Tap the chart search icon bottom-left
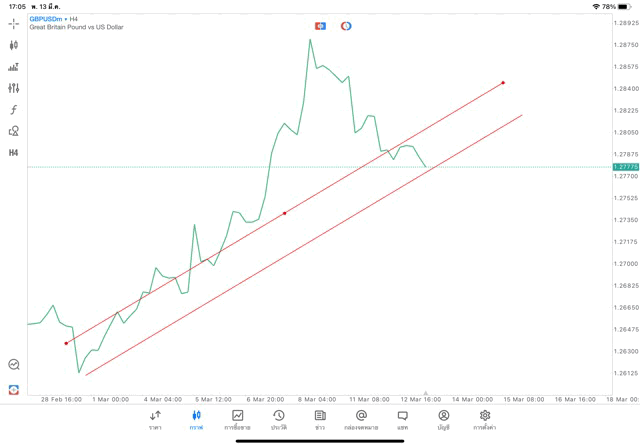The image size is (640, 447). [x=14, y=365]
